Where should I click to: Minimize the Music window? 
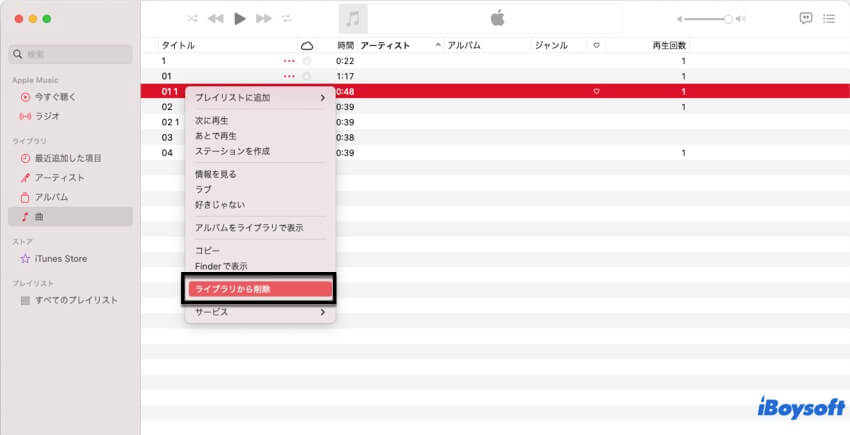coord(33,19)
